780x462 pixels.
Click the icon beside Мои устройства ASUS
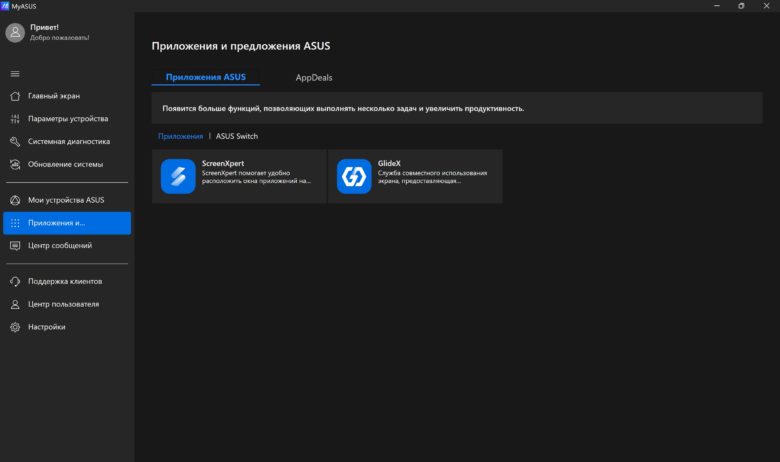(x=15, y=200)
